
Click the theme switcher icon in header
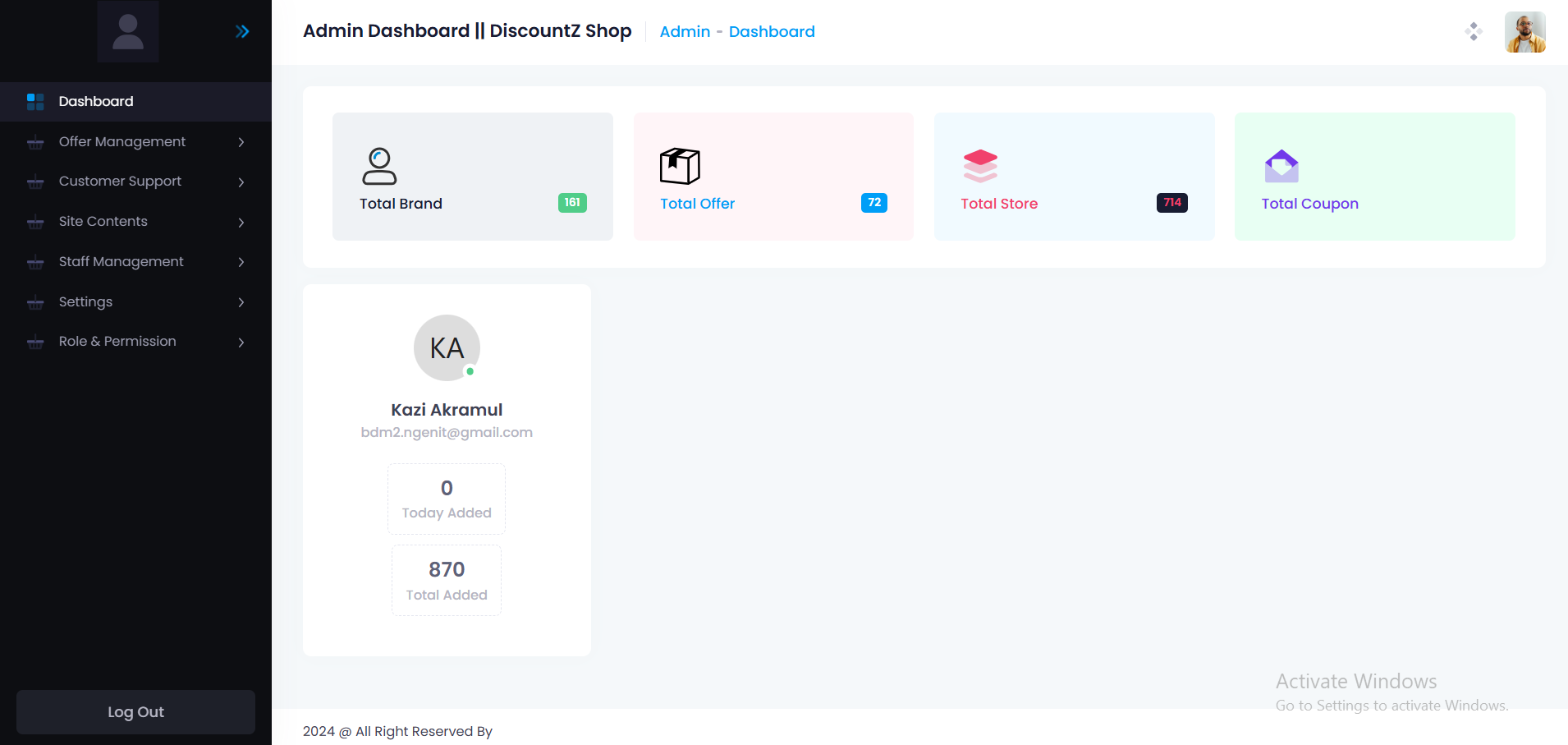pos(1474,32)
